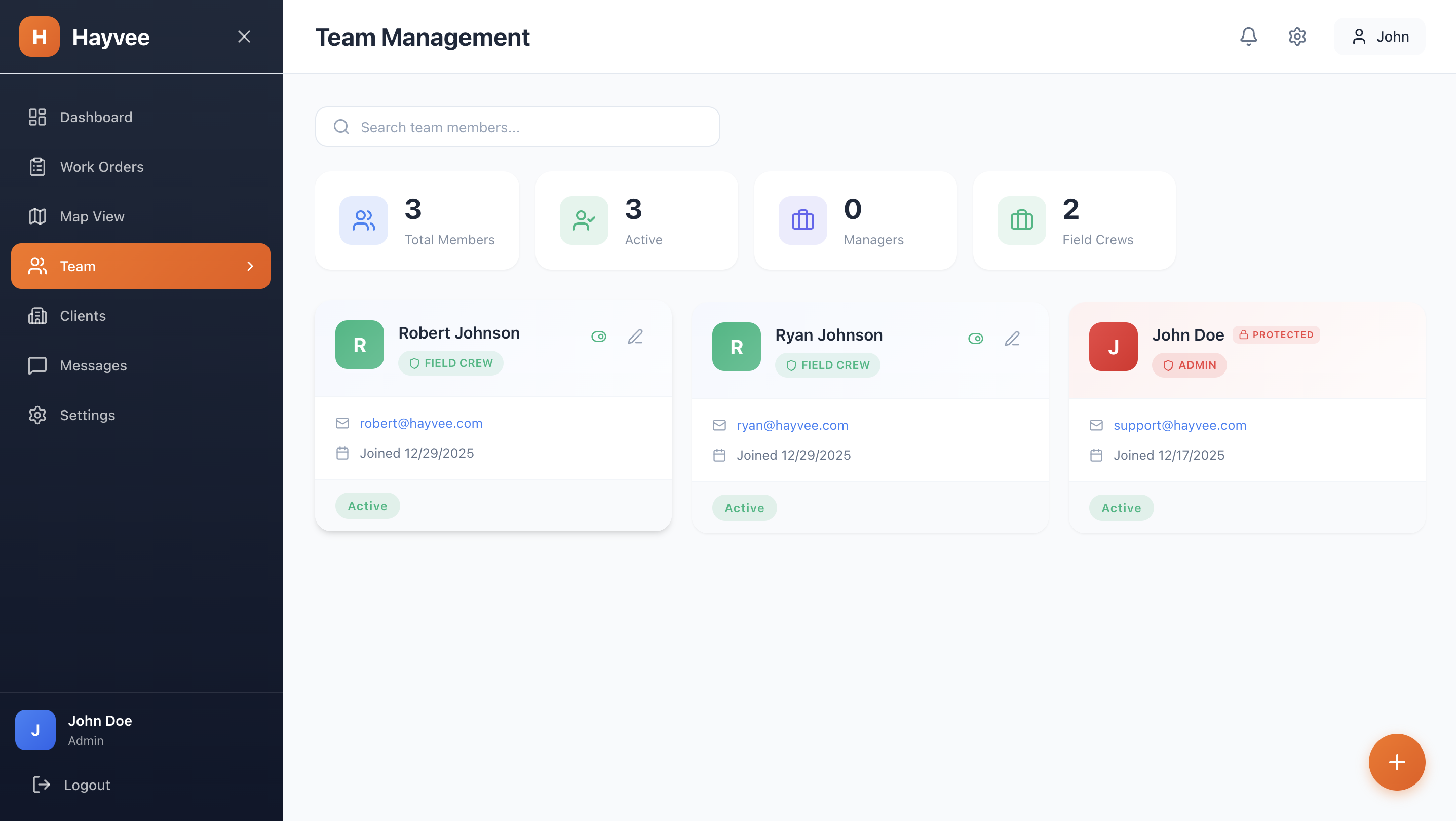Click the notification bell icon
Screen dimensions: 1456x821
click(x=1249, y=36)
